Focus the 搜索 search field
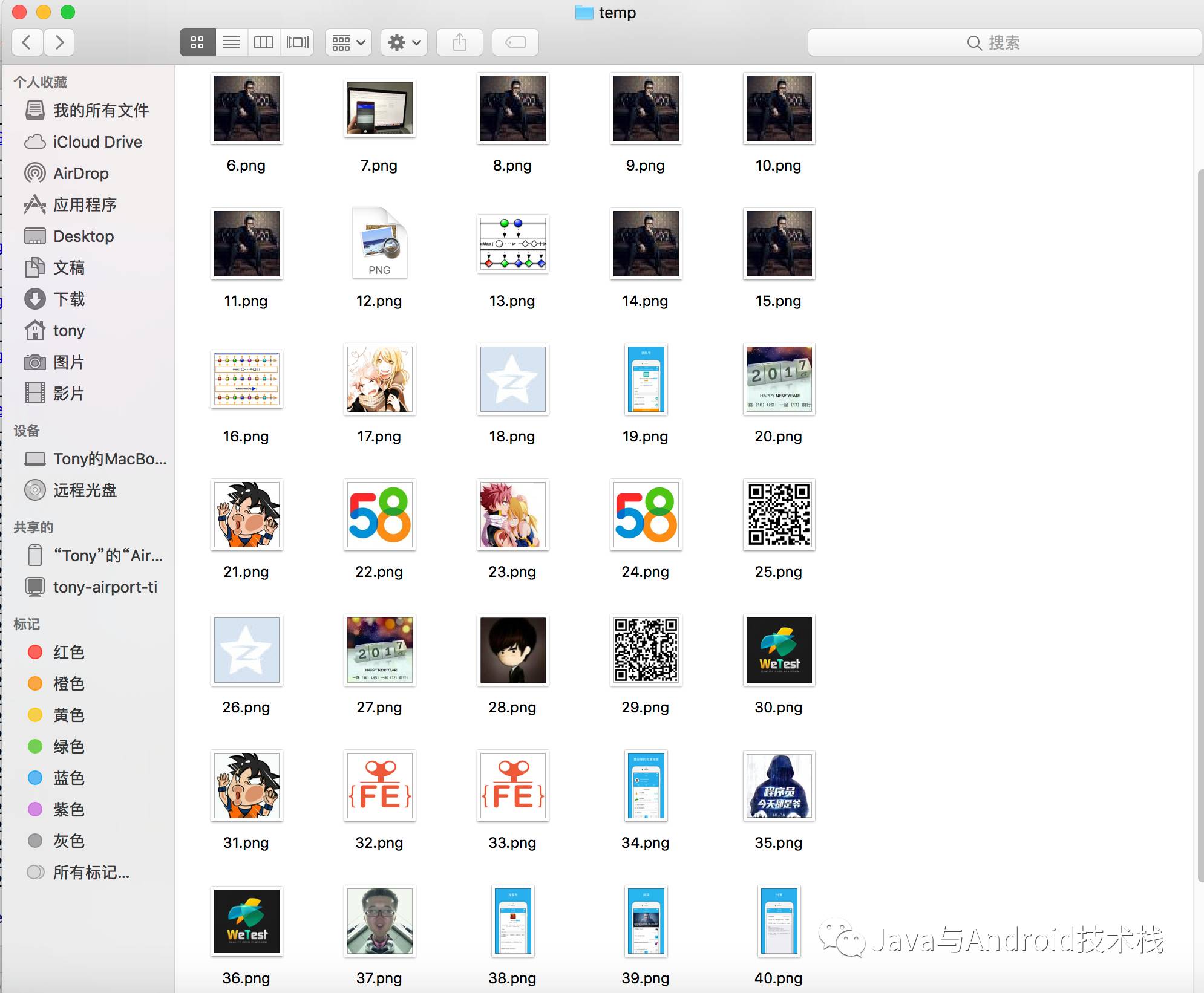Screen dimensions: 1204x993 click(x=1004, y=42)
